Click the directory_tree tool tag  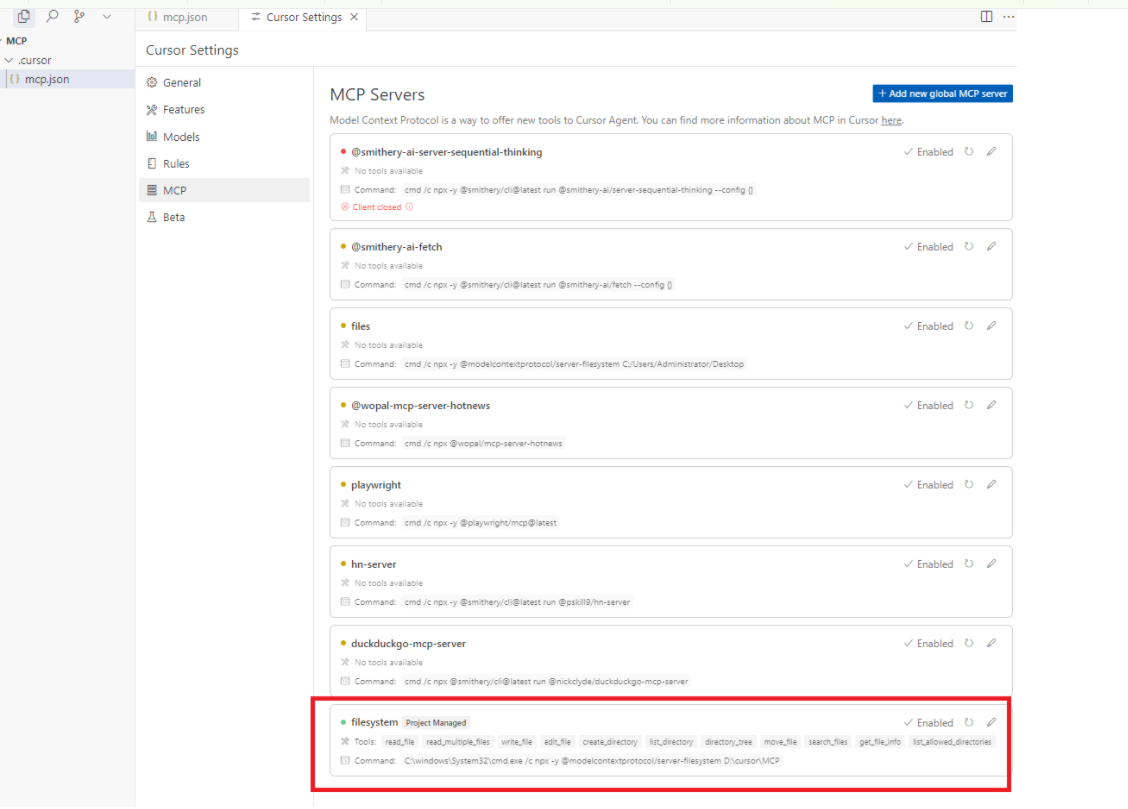pos(728,742)
